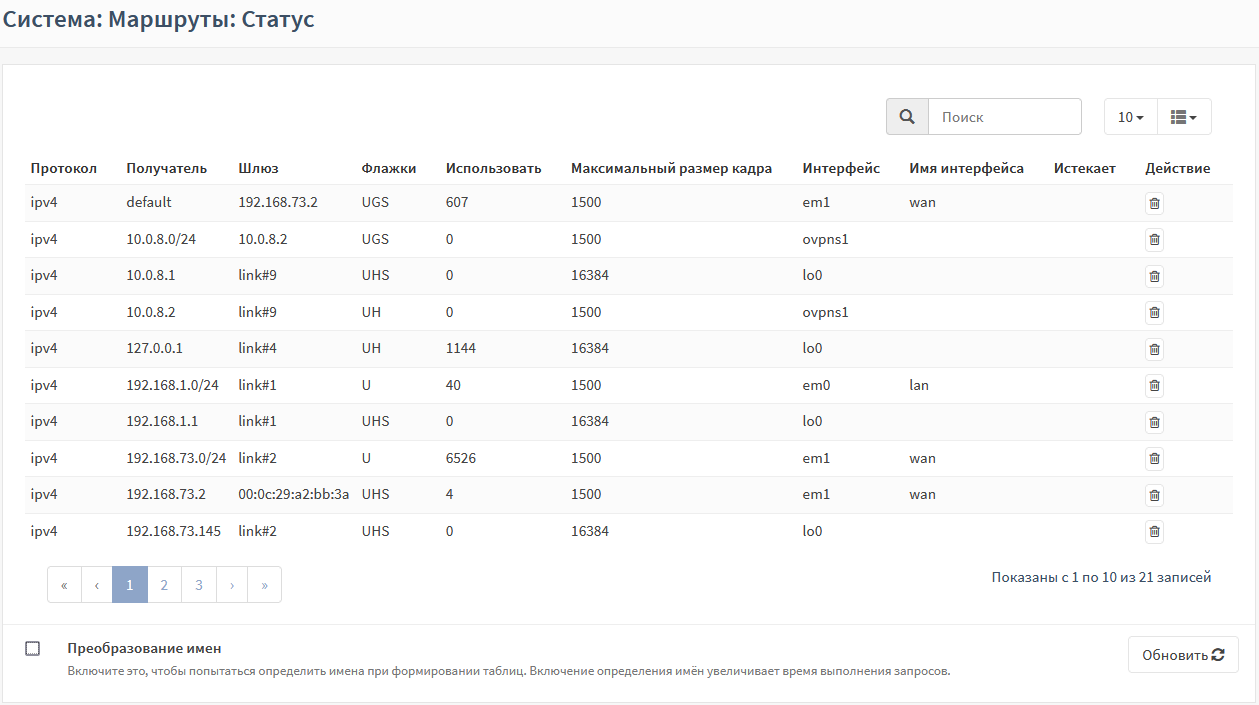The image size is (1259, 705).
Task: Remove the 127.0.0.1 loopback route
Action: pos(1154,349)
